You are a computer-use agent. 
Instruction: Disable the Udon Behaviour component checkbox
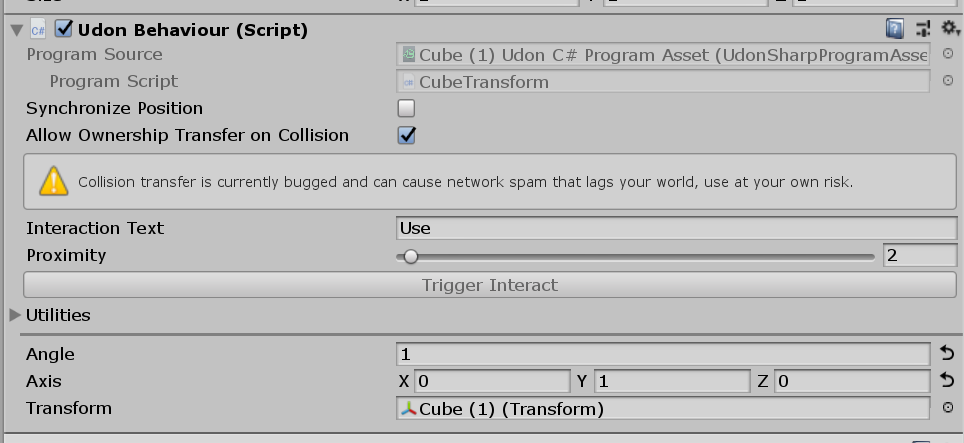(65, 31)
